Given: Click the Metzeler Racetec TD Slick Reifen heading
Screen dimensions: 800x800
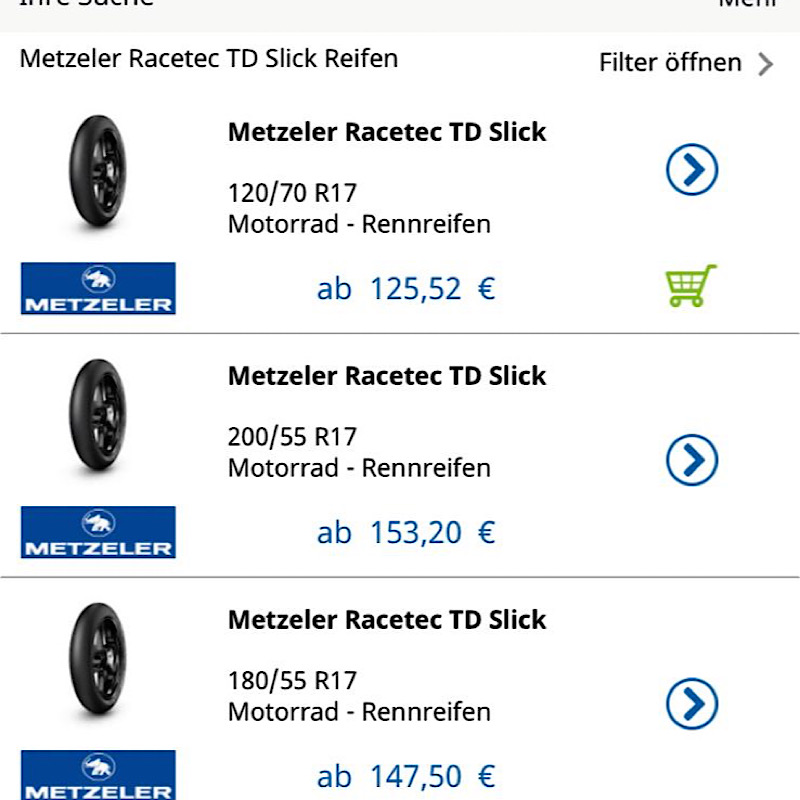Looking at the screenshot, I should tap(209, 58).
